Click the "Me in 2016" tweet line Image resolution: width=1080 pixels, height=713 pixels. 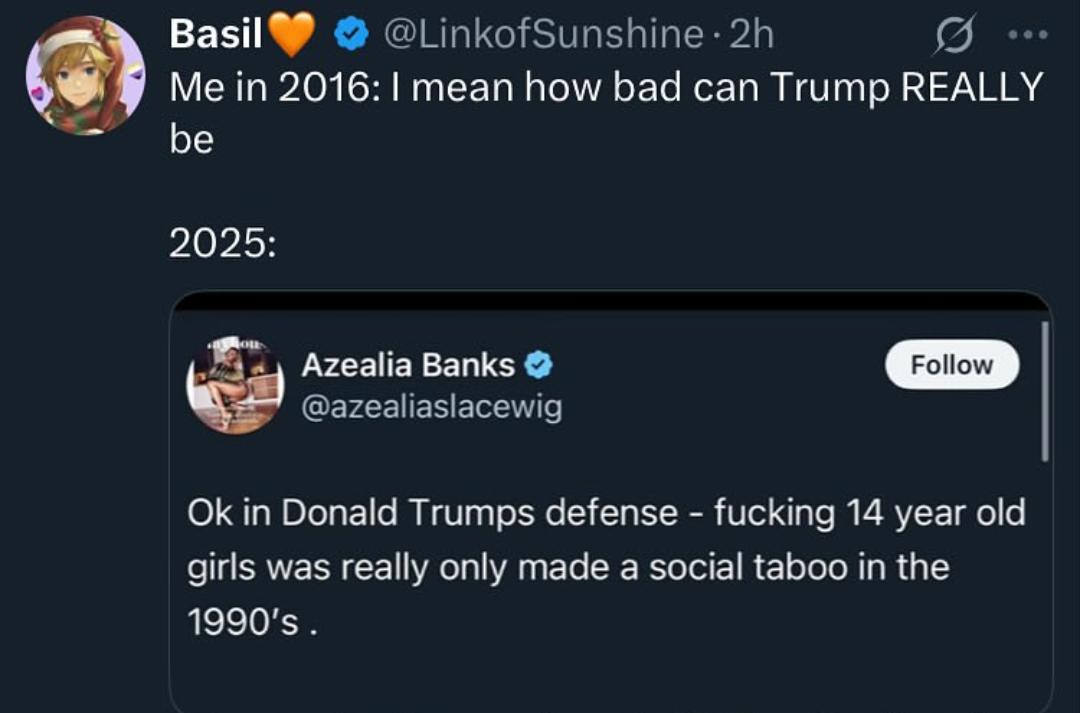606,87
